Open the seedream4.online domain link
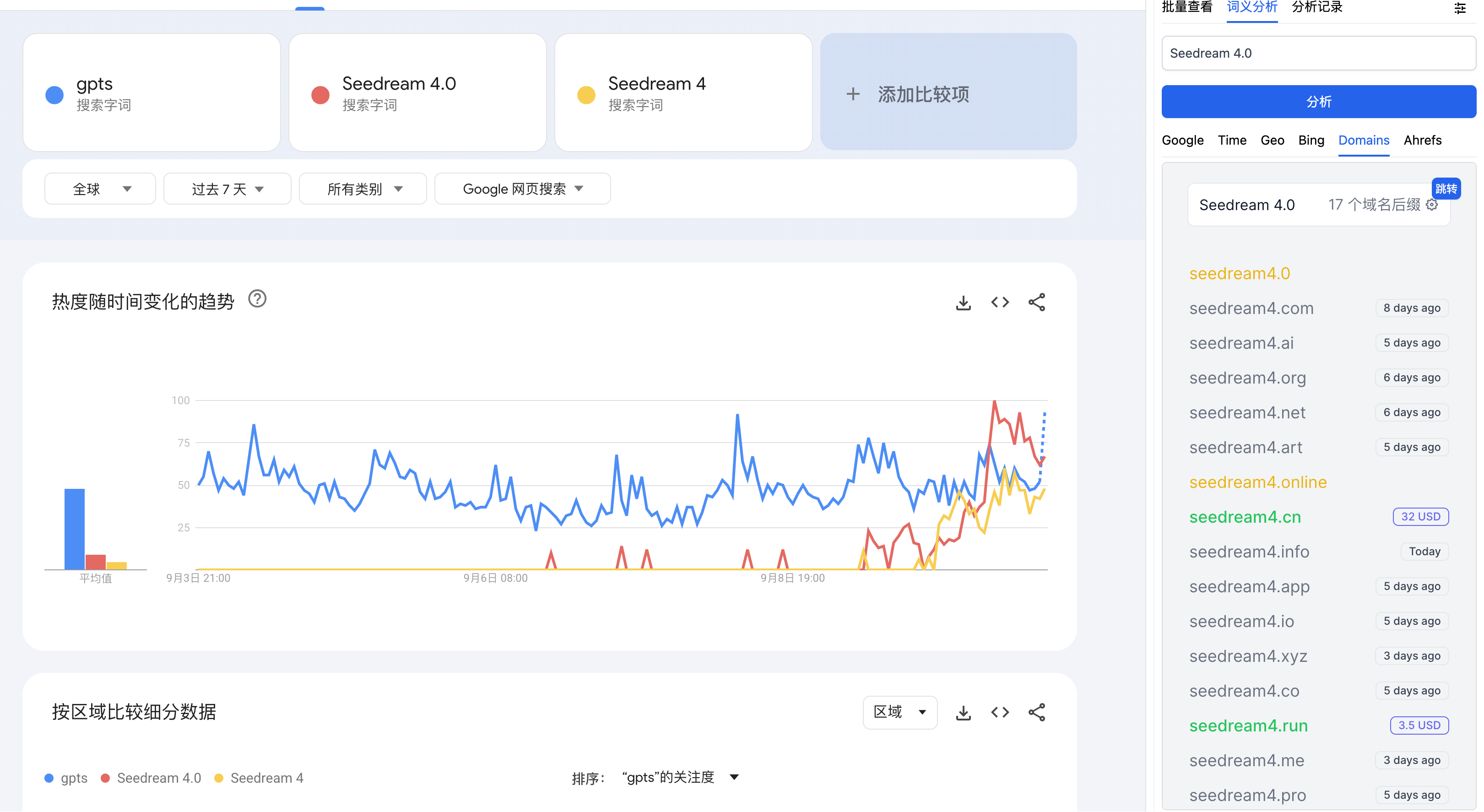1484x812 pixels. [1258, 482]
